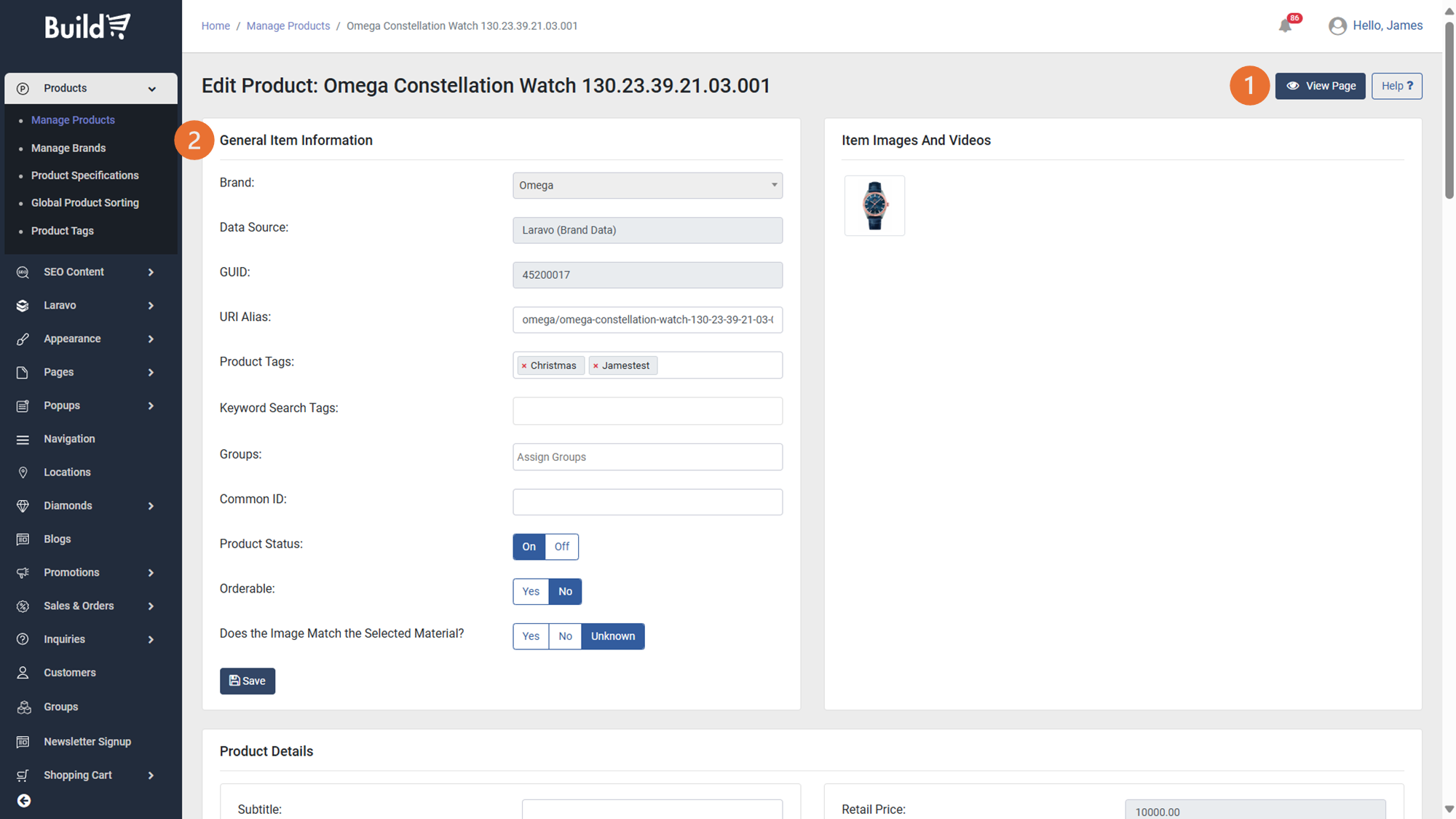
Task: Click the collapse sidebar arrow icon
Action: point(24,801)
